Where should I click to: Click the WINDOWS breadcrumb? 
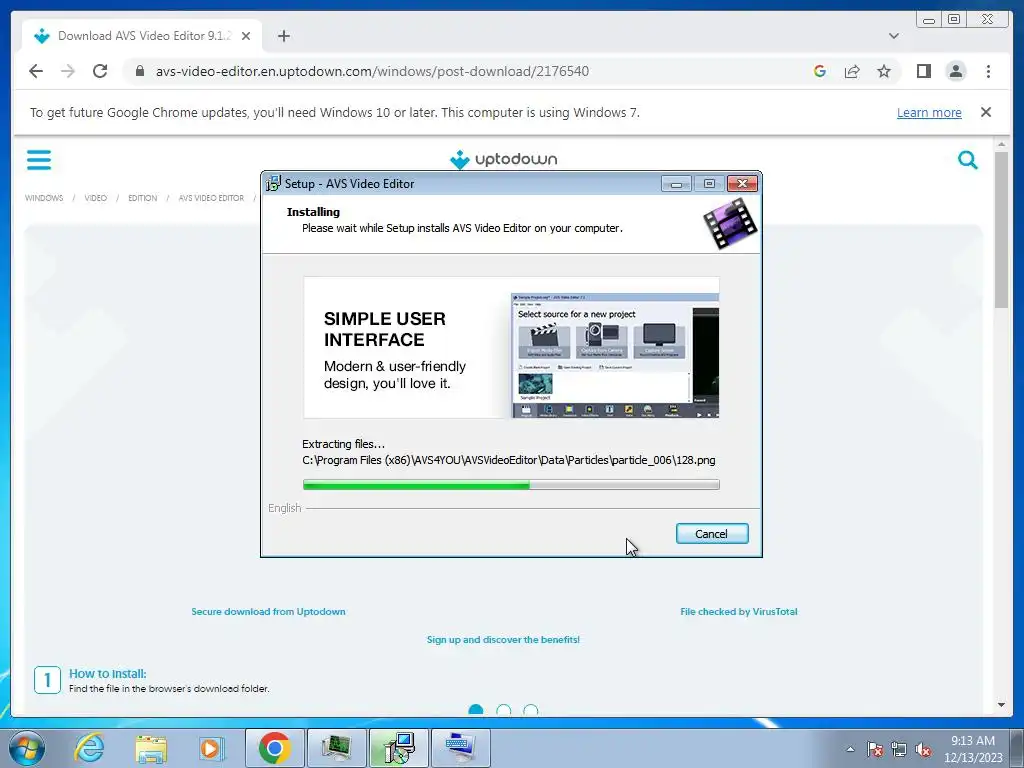pyautogui.click(x=44, y=198)
